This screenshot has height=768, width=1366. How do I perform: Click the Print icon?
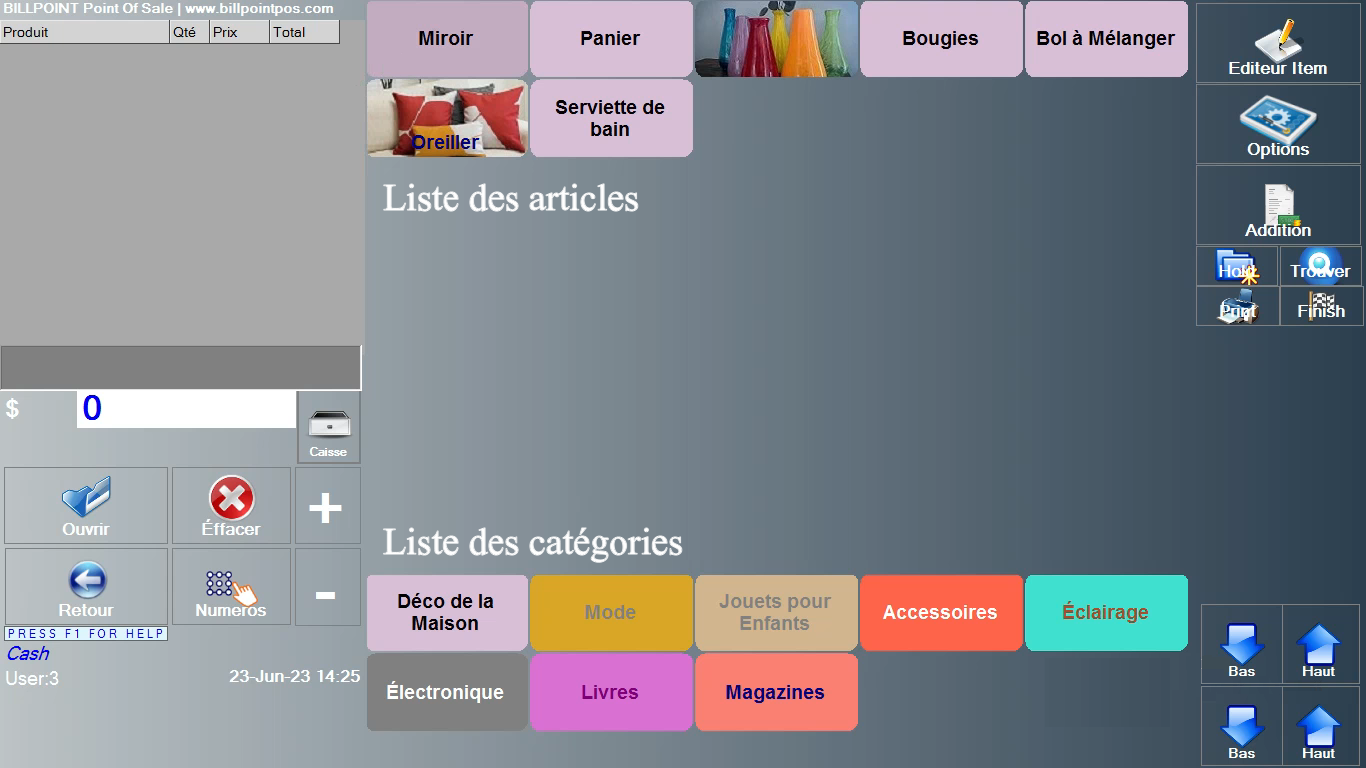point(1237,306)
